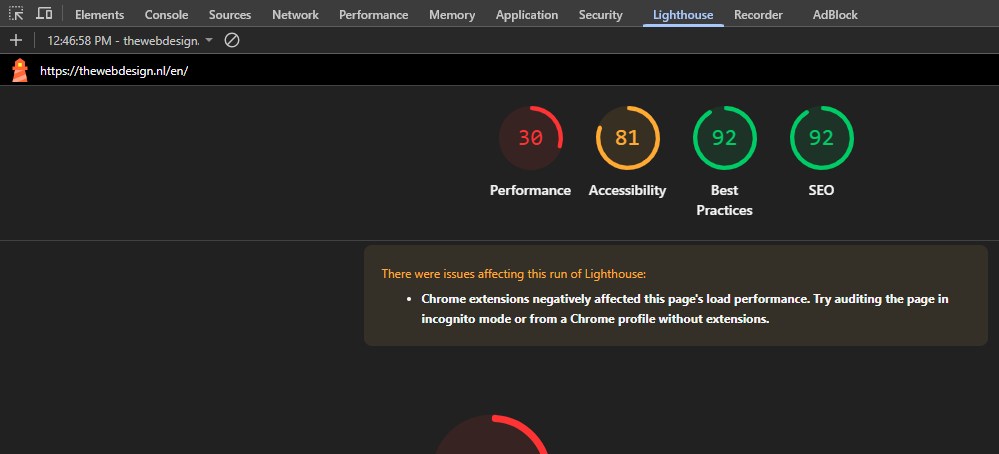
Task: Activate the inspect element picker icon
Action: [x=16, y=13]
